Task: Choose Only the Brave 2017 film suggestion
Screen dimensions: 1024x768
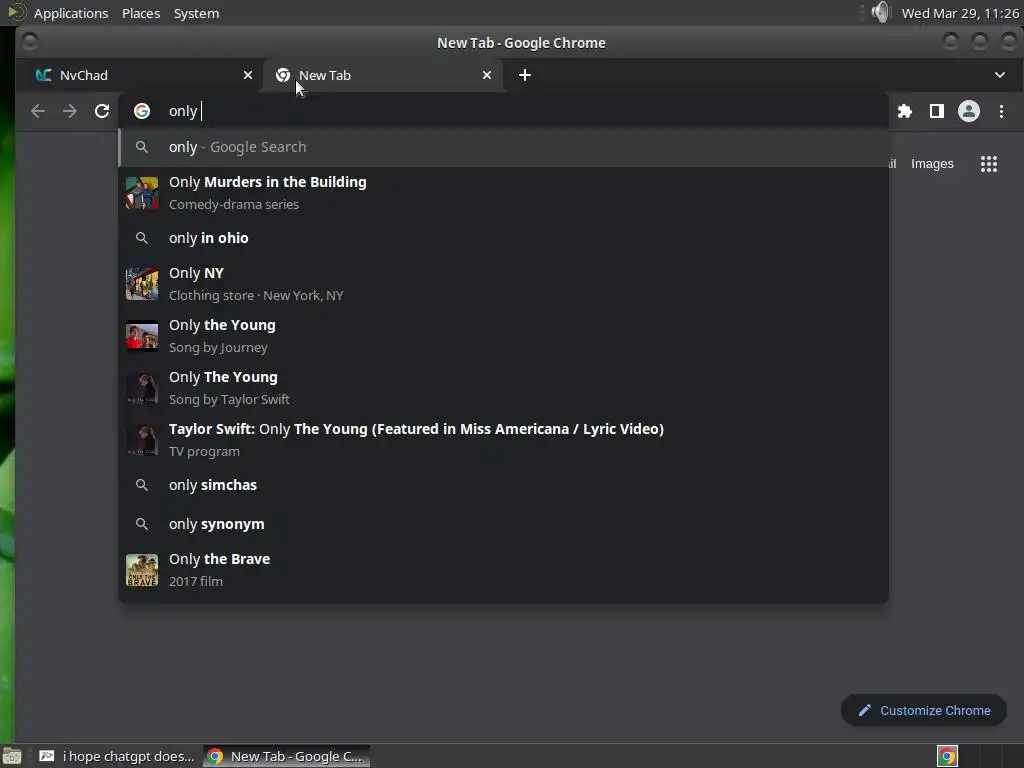Action: [x=504, y=569]
